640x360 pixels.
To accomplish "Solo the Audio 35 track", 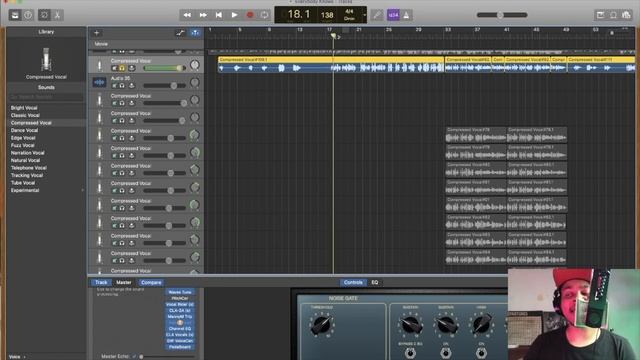I will 122,86.
